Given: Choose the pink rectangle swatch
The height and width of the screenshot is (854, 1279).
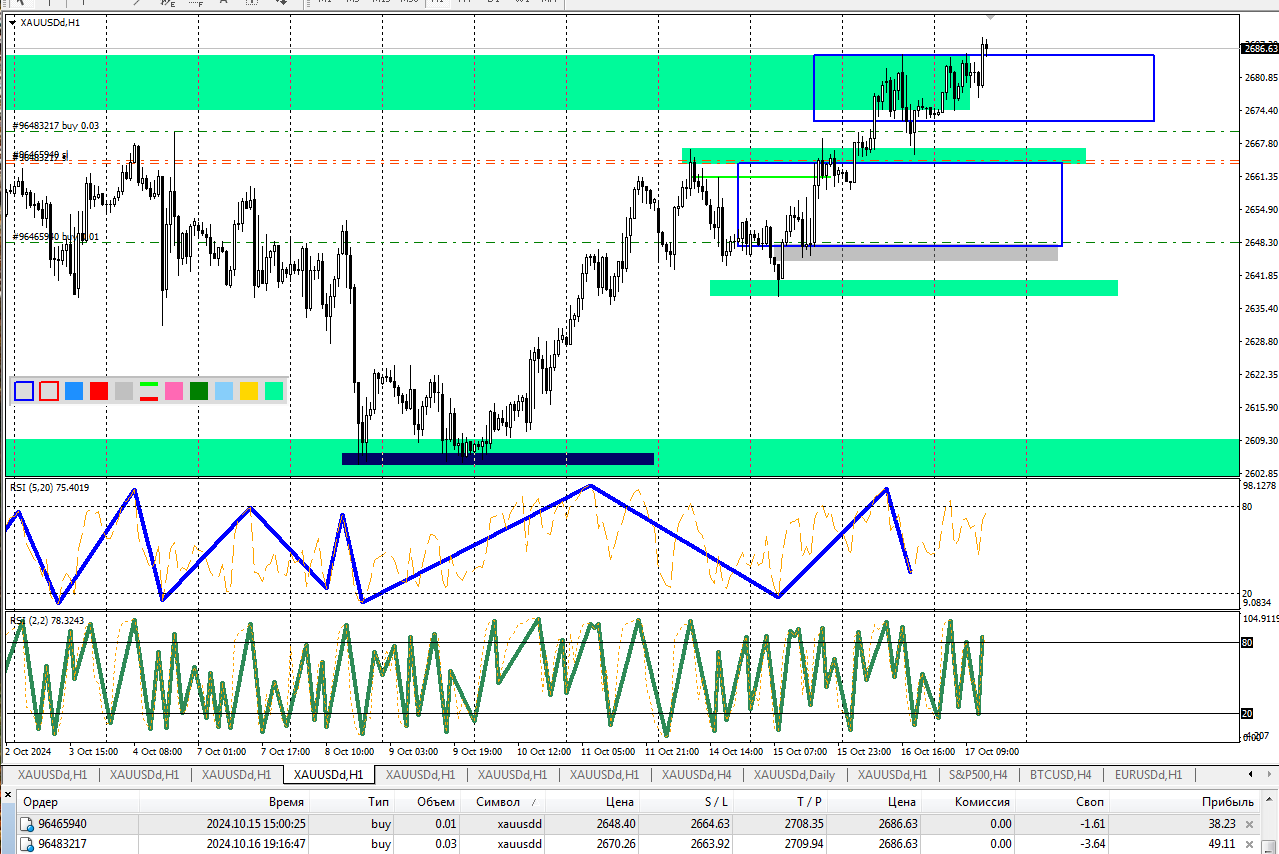Looking at the screenshot, I should tap(174, 391).
